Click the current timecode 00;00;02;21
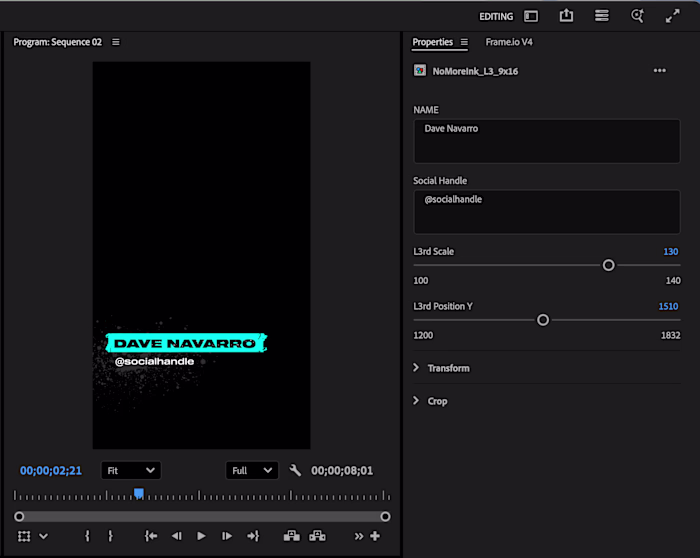 (x=51, y=471)
